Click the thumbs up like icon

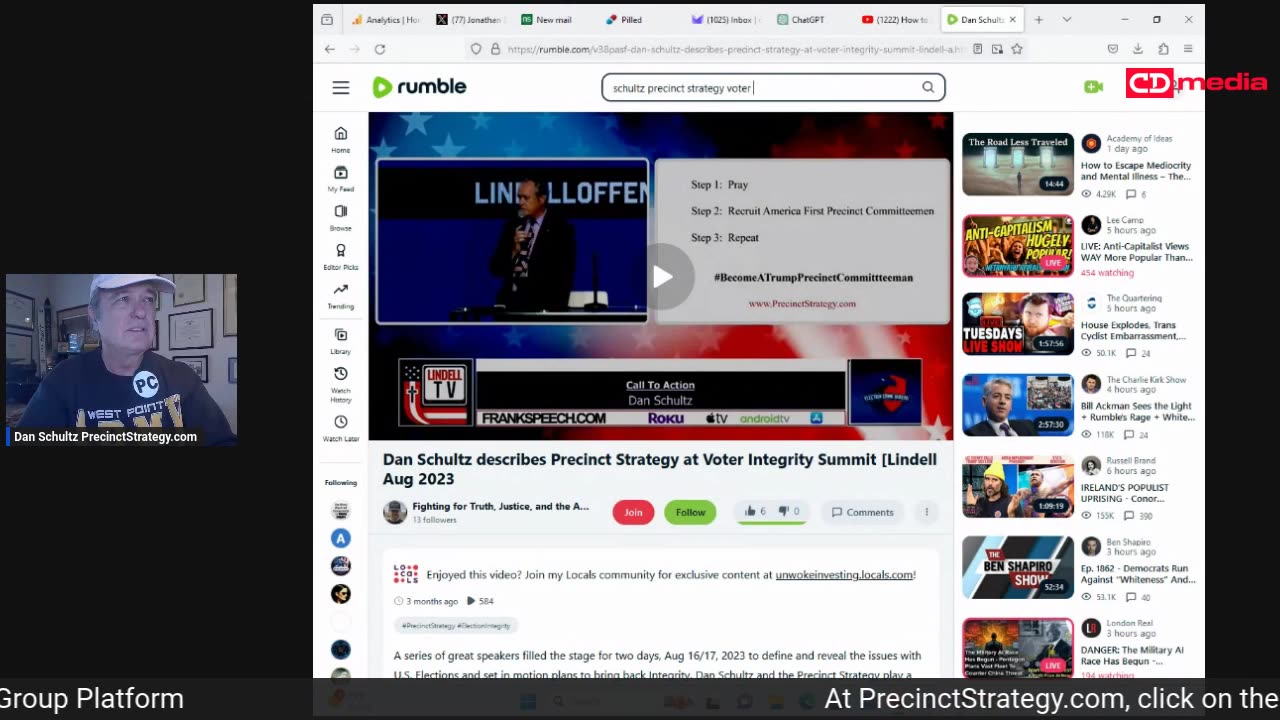pyautogui.click(x=750, y=512)
